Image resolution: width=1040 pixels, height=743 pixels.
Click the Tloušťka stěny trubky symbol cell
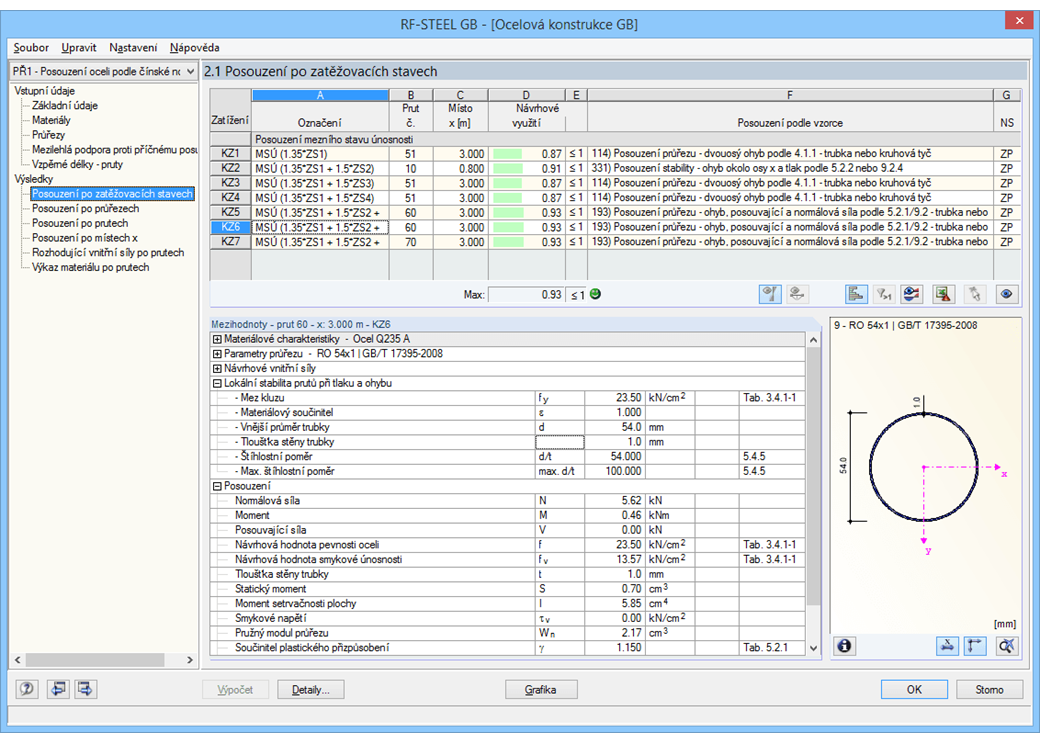560,442
